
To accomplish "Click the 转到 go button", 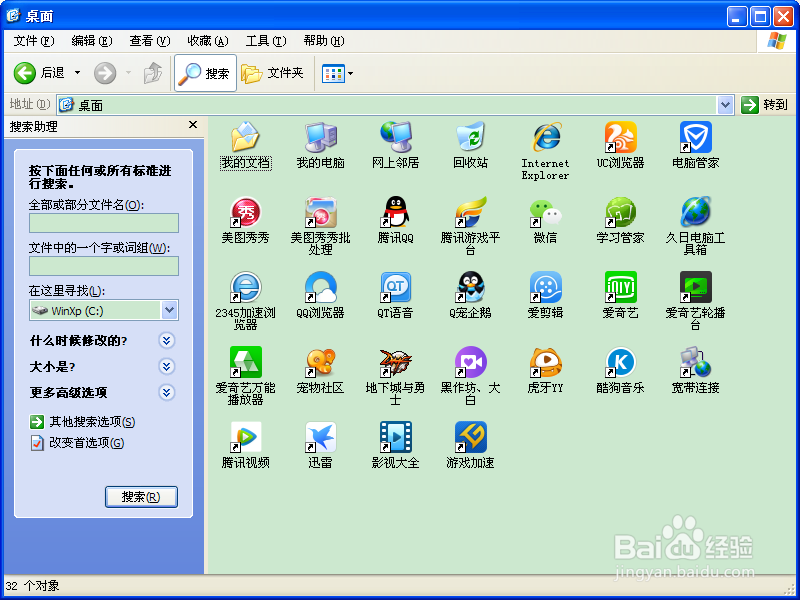I will (764, 105).
